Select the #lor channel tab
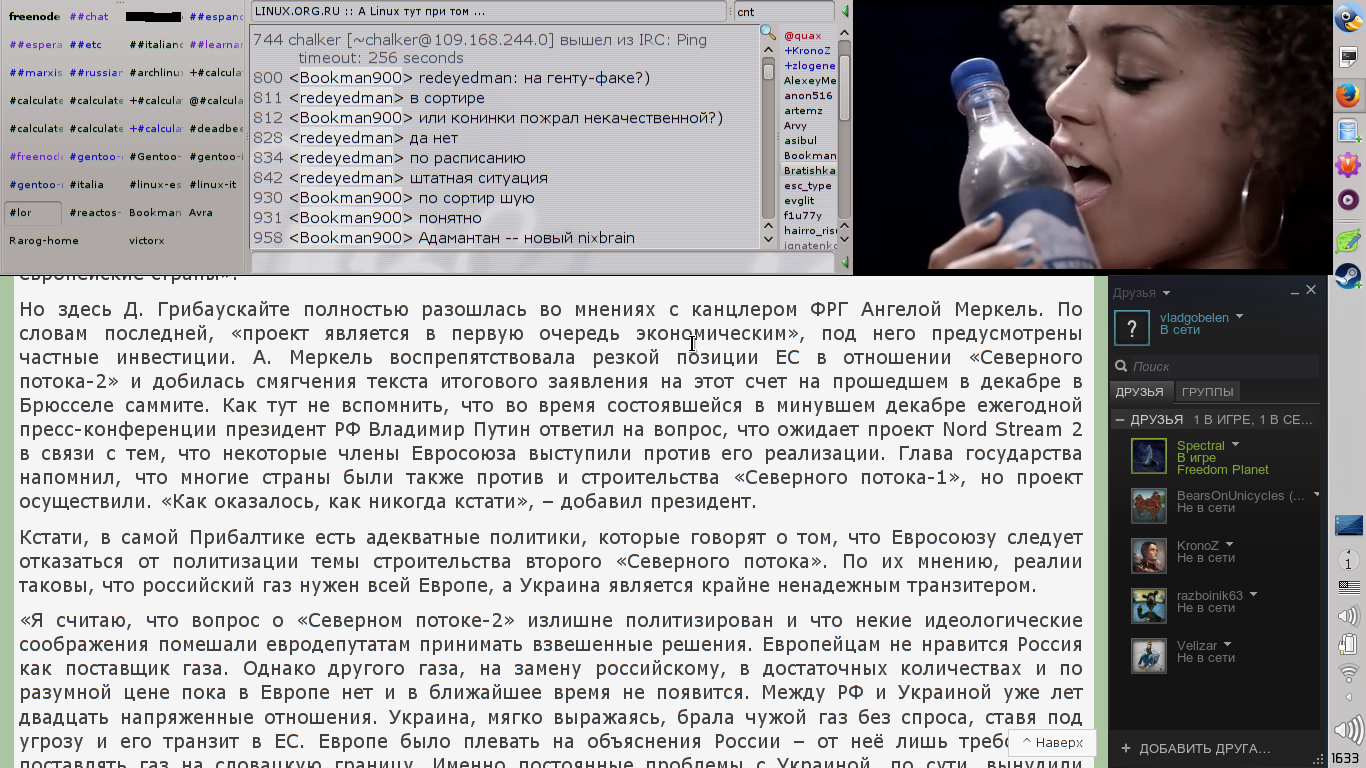Viewport: 1366px width, 768px height. click(x=34, y=213)
